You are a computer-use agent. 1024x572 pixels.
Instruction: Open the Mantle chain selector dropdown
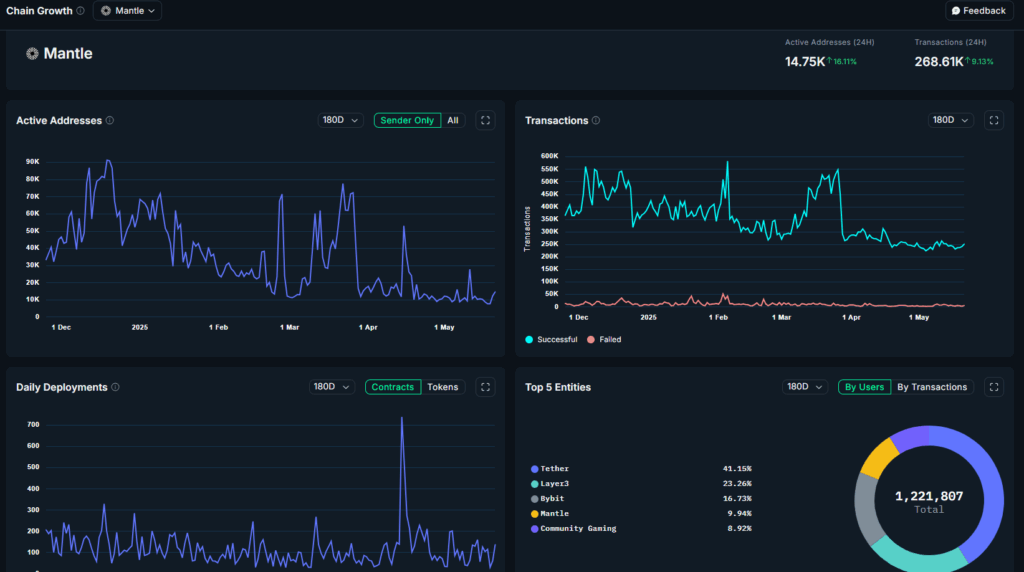(127, 10)
